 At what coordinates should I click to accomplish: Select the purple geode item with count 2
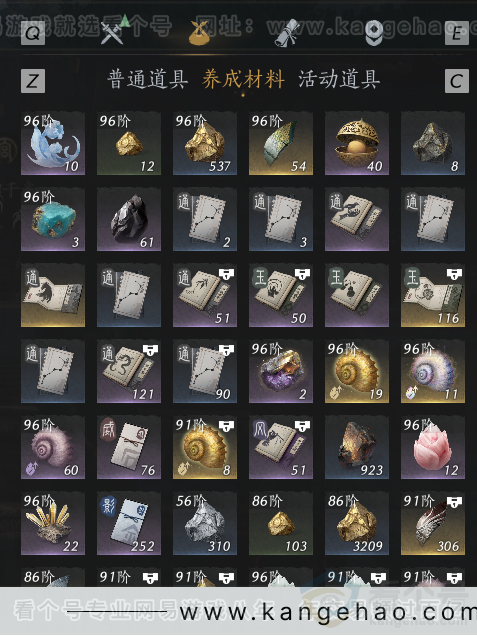(281, 372)
